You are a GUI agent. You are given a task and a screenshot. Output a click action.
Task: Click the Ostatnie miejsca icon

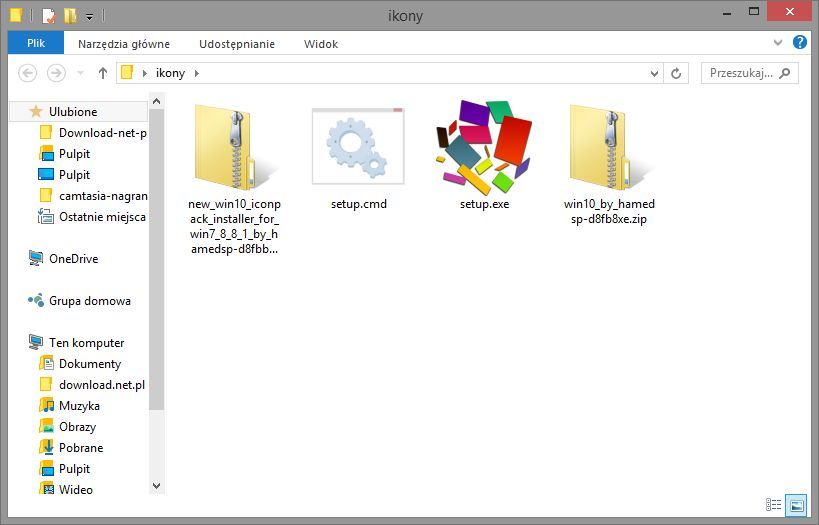pos(46,216)
